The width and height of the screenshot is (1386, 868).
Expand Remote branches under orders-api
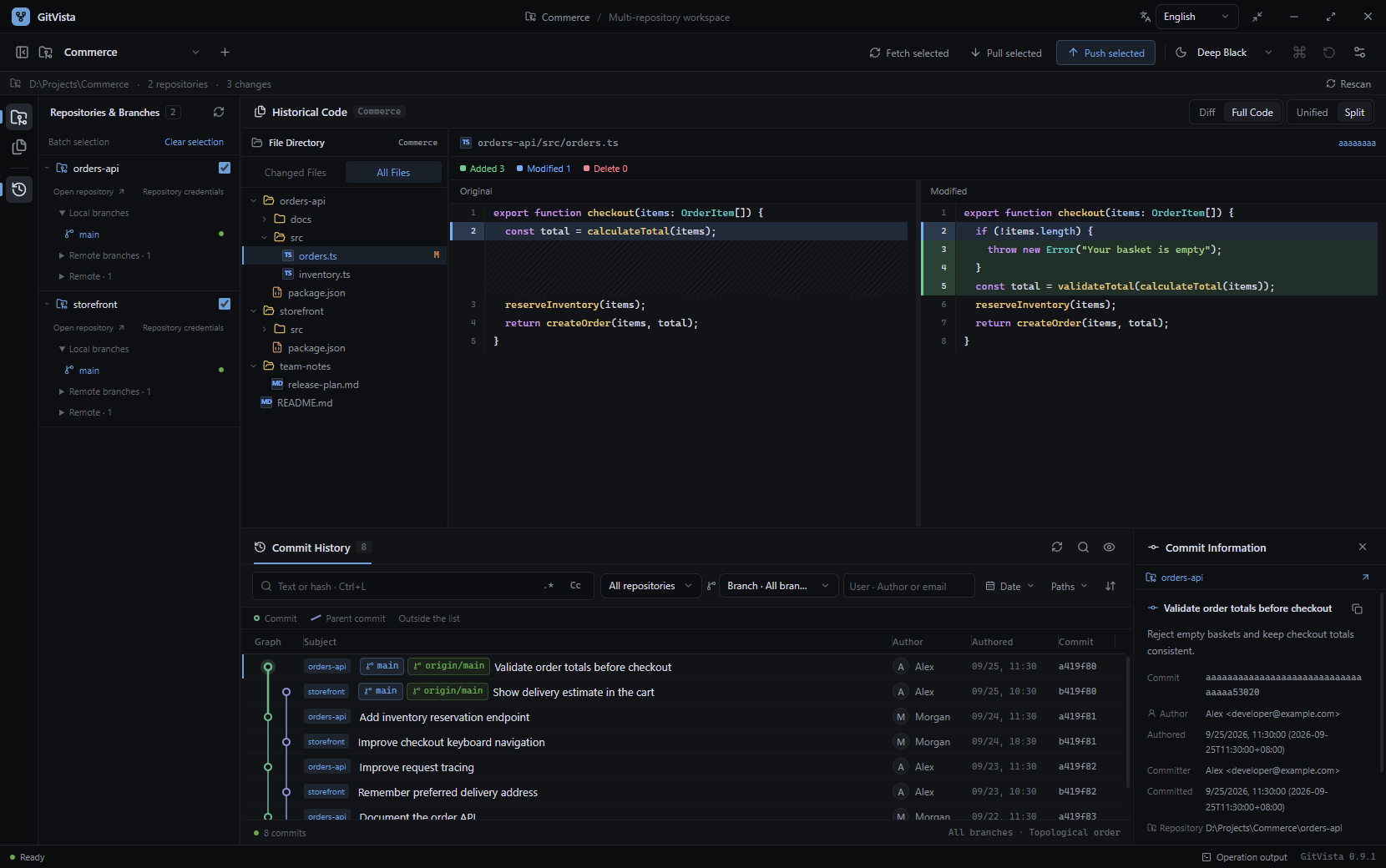click(105, 255)
